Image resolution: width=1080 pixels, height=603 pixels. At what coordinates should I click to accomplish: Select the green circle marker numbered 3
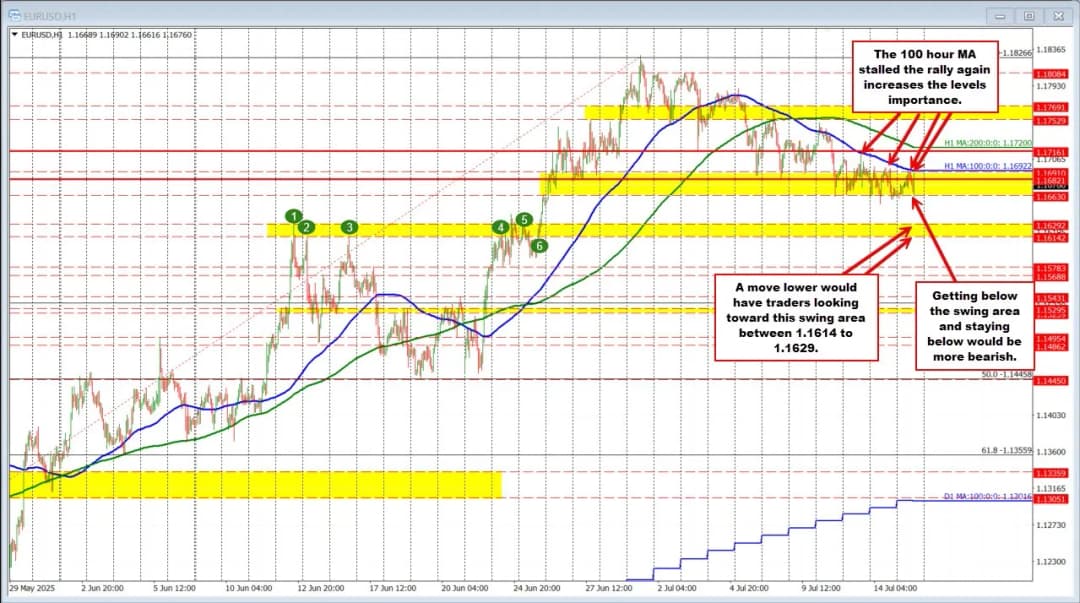[x=349, y=228]
